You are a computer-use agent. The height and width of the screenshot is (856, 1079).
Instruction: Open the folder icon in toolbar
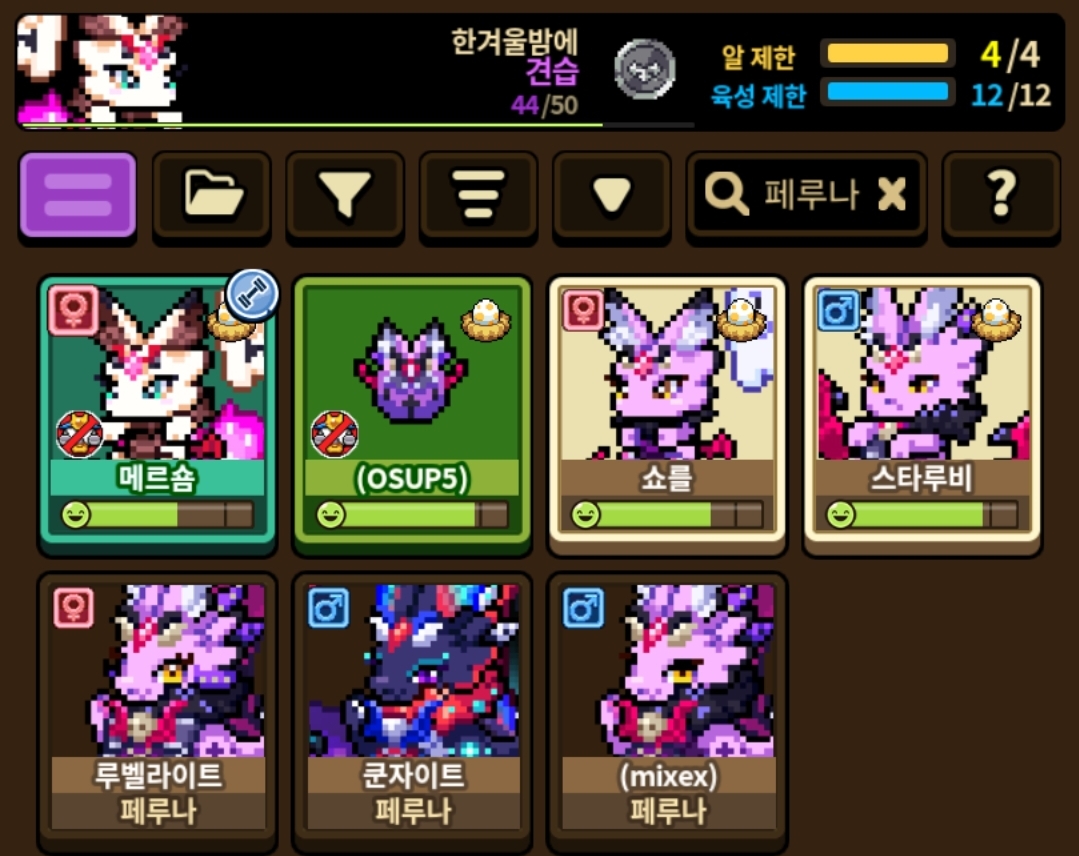click(x=212, y=196)
